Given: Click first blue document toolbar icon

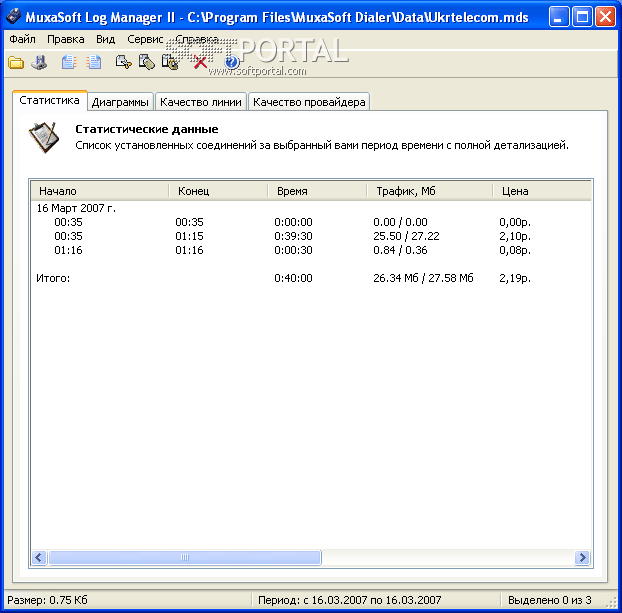Looking at the screenshot, I should [69, 63].
